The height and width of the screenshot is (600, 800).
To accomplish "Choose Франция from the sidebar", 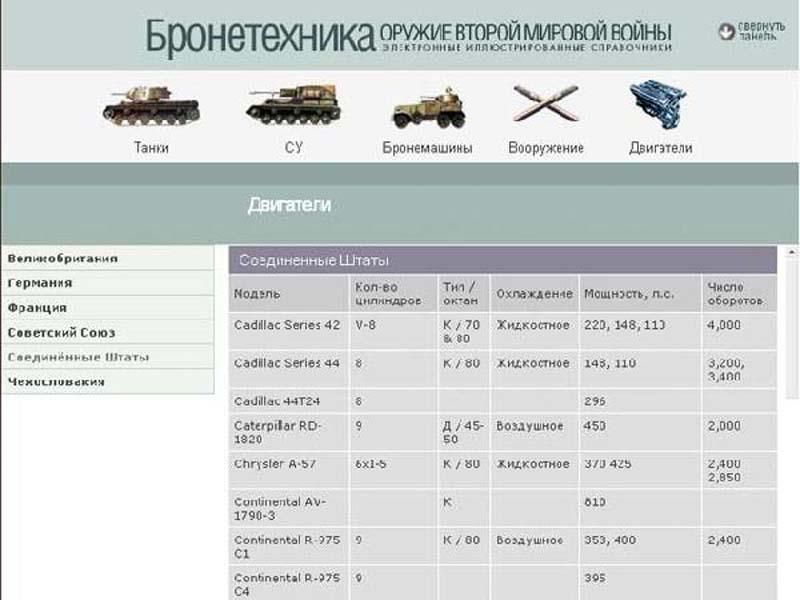I will pyautogui.click(x=38, y=308).
